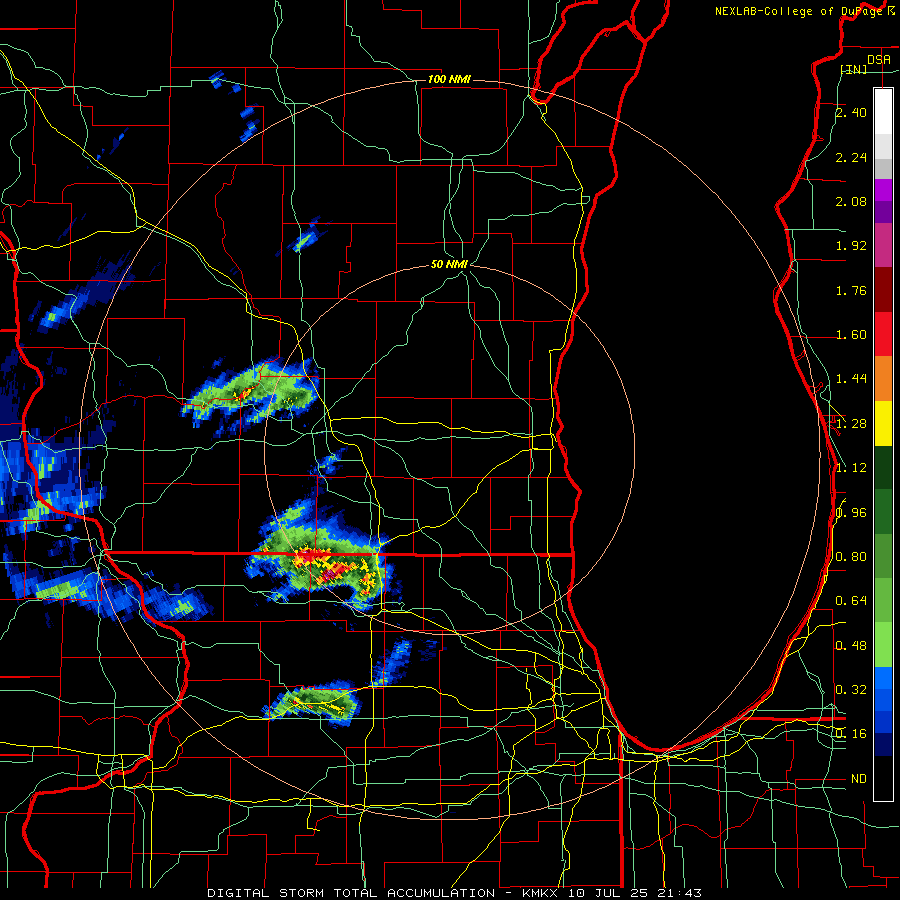Viewport: 900px width, 900px height.
Task: Click the [IN] units label
Action: click(x=854, y=69)
